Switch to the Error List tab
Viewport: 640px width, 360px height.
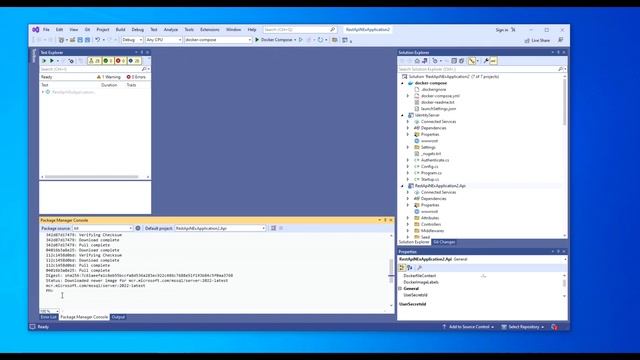click(x=49, y=317)
